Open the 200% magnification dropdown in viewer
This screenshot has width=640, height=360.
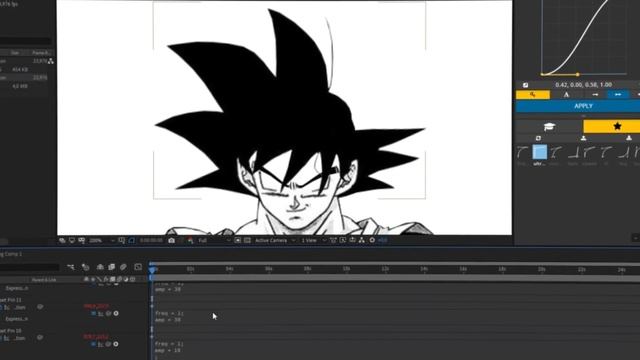(102, 240)
